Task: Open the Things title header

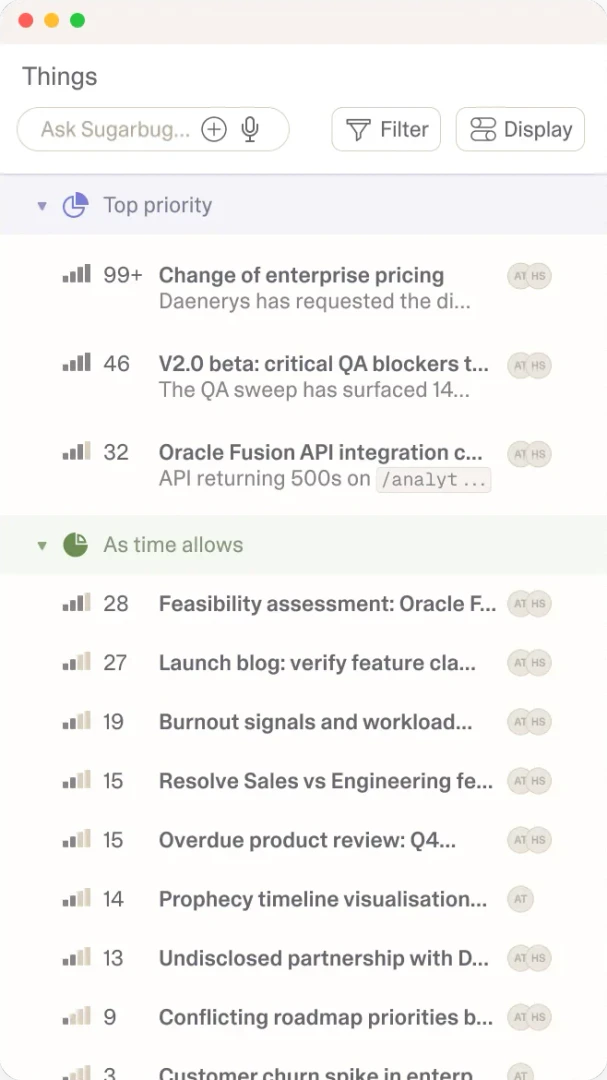Action: (x=59, y=76)
